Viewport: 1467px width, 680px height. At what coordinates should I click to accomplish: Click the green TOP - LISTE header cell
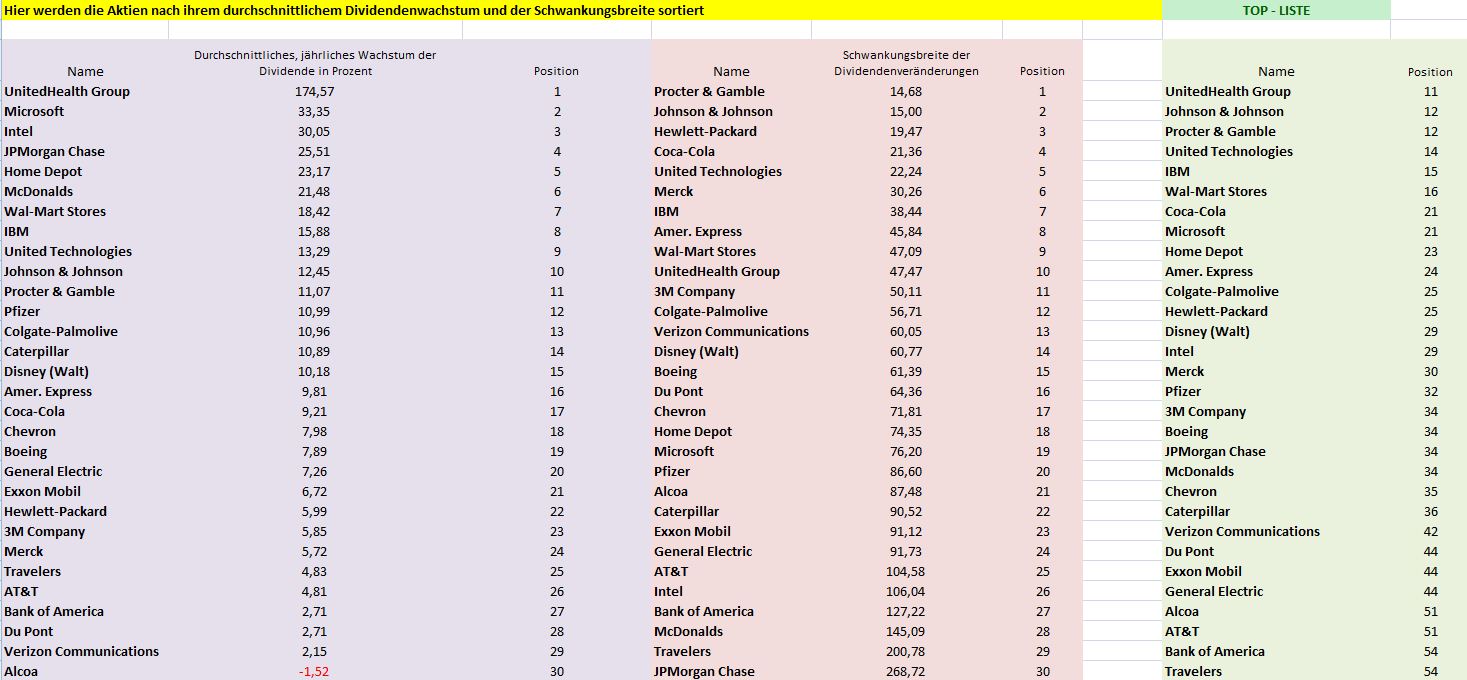pos(1276,10)
